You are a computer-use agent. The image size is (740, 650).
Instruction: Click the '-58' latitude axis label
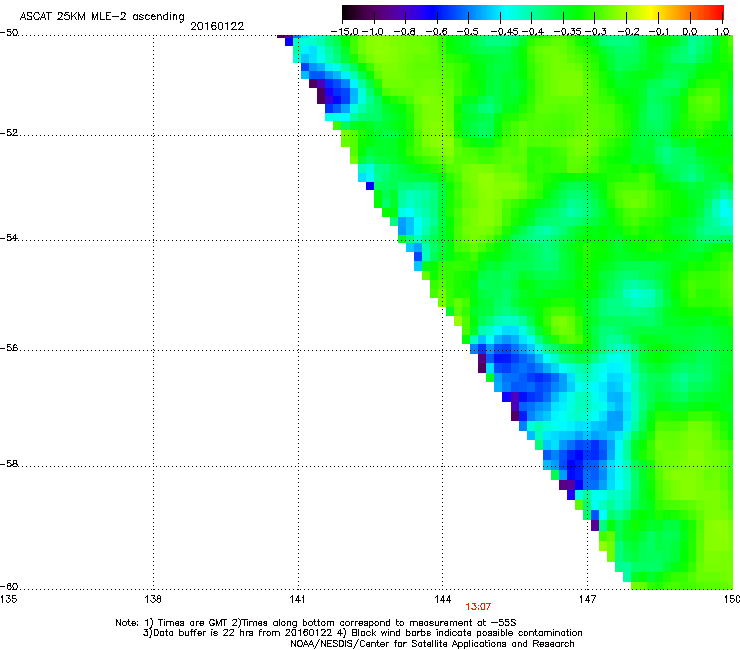tap(9, 464)
